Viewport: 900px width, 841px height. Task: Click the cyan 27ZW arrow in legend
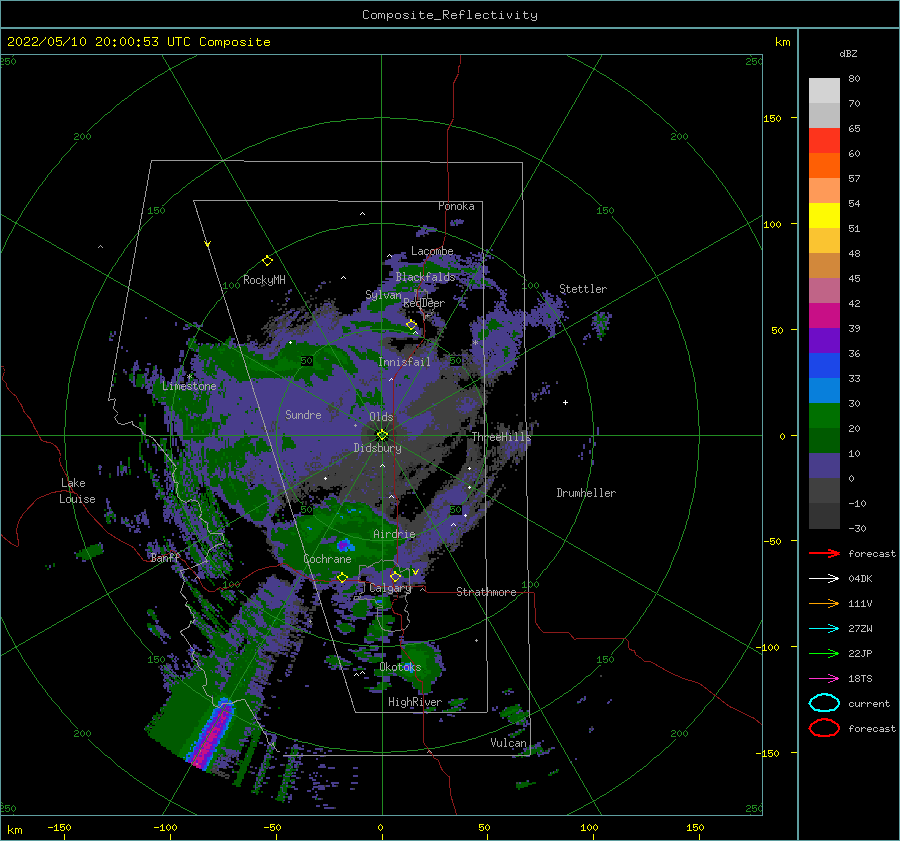pyautogui.click(x=824, y=629)
